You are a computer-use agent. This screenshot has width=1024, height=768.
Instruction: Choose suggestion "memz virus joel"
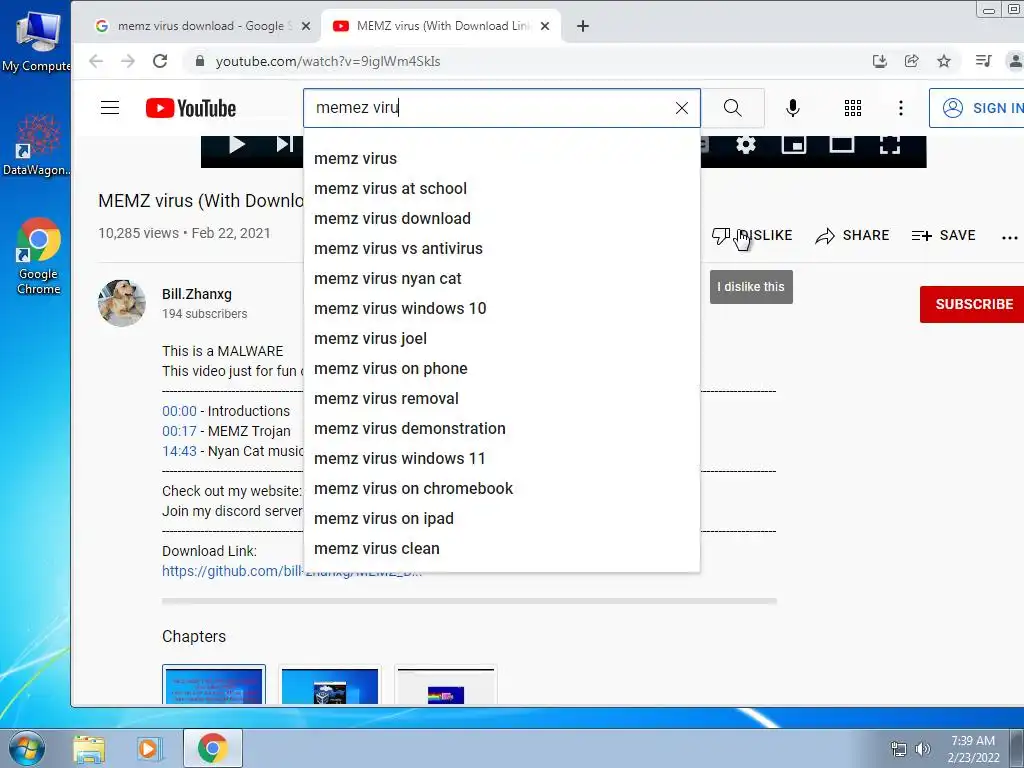tap(502, 339)
